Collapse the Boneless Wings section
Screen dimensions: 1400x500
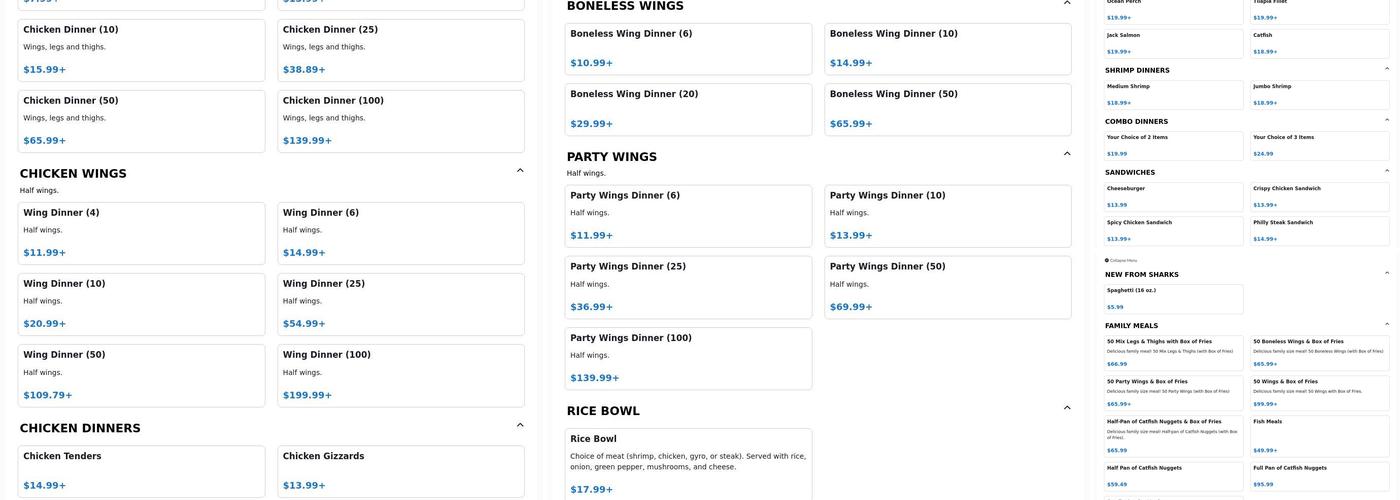pyautogui.click(x=1067, y=3)
